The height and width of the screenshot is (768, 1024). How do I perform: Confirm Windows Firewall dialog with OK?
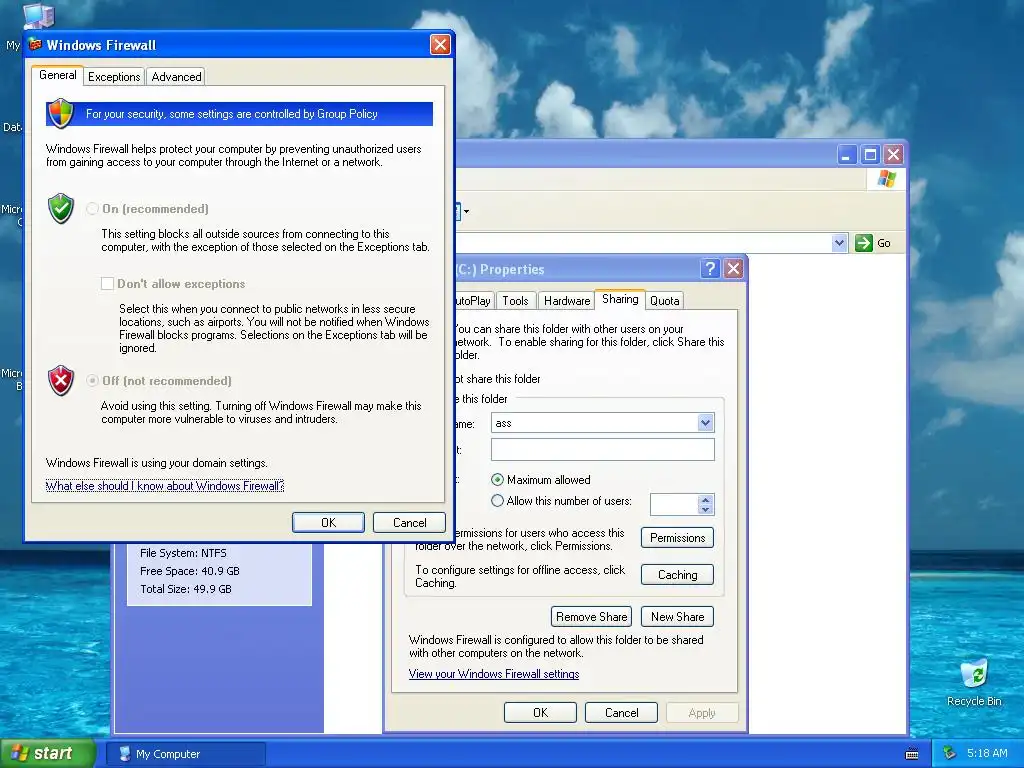(x=328, y=522)
